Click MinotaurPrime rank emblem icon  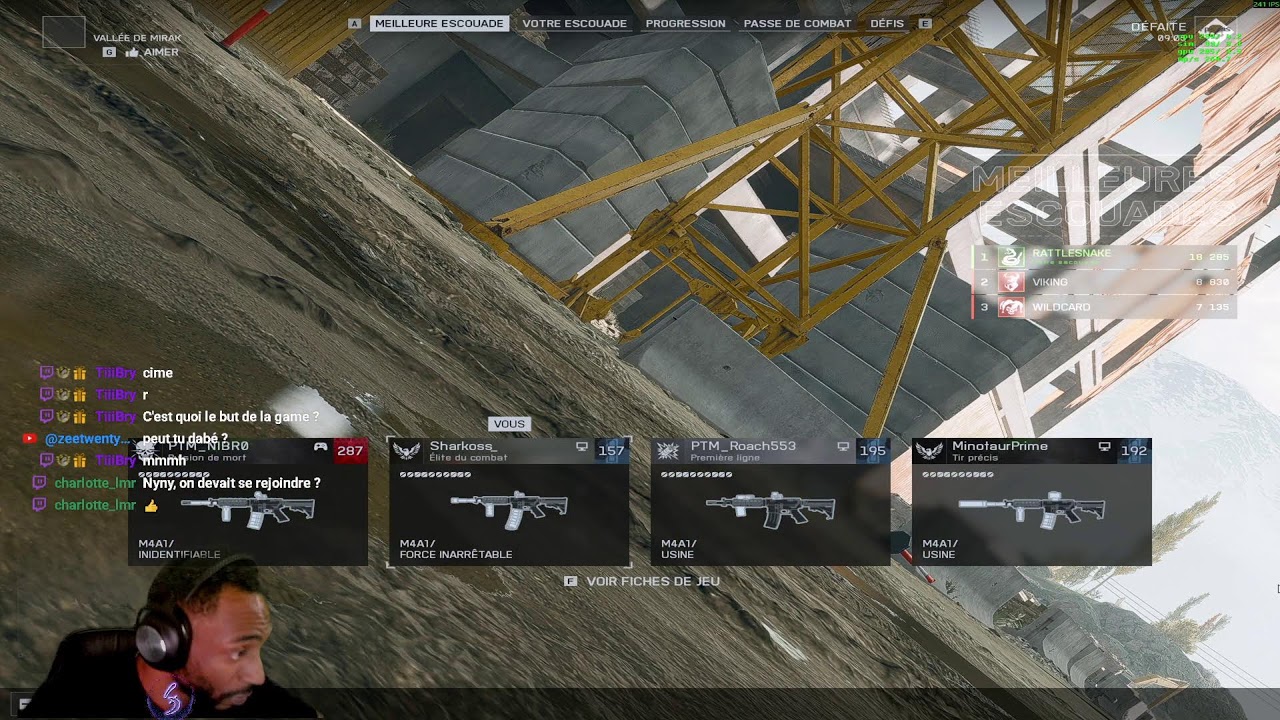point(929,451)
